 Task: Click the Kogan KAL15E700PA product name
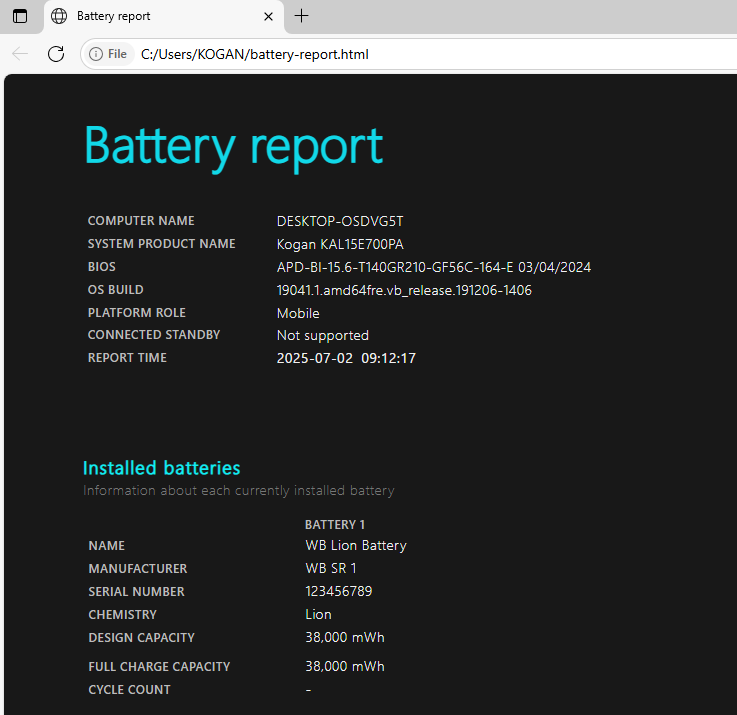[340, 244]
